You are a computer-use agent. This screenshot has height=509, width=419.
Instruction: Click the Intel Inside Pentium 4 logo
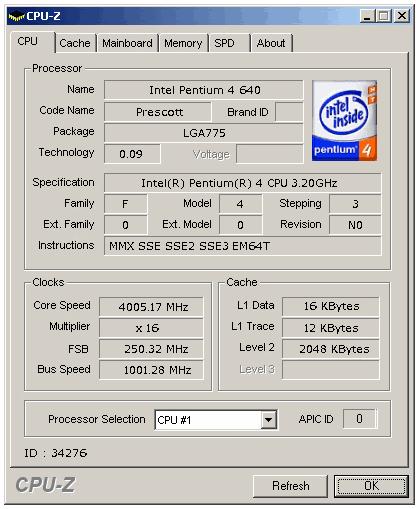coord(344,120)
